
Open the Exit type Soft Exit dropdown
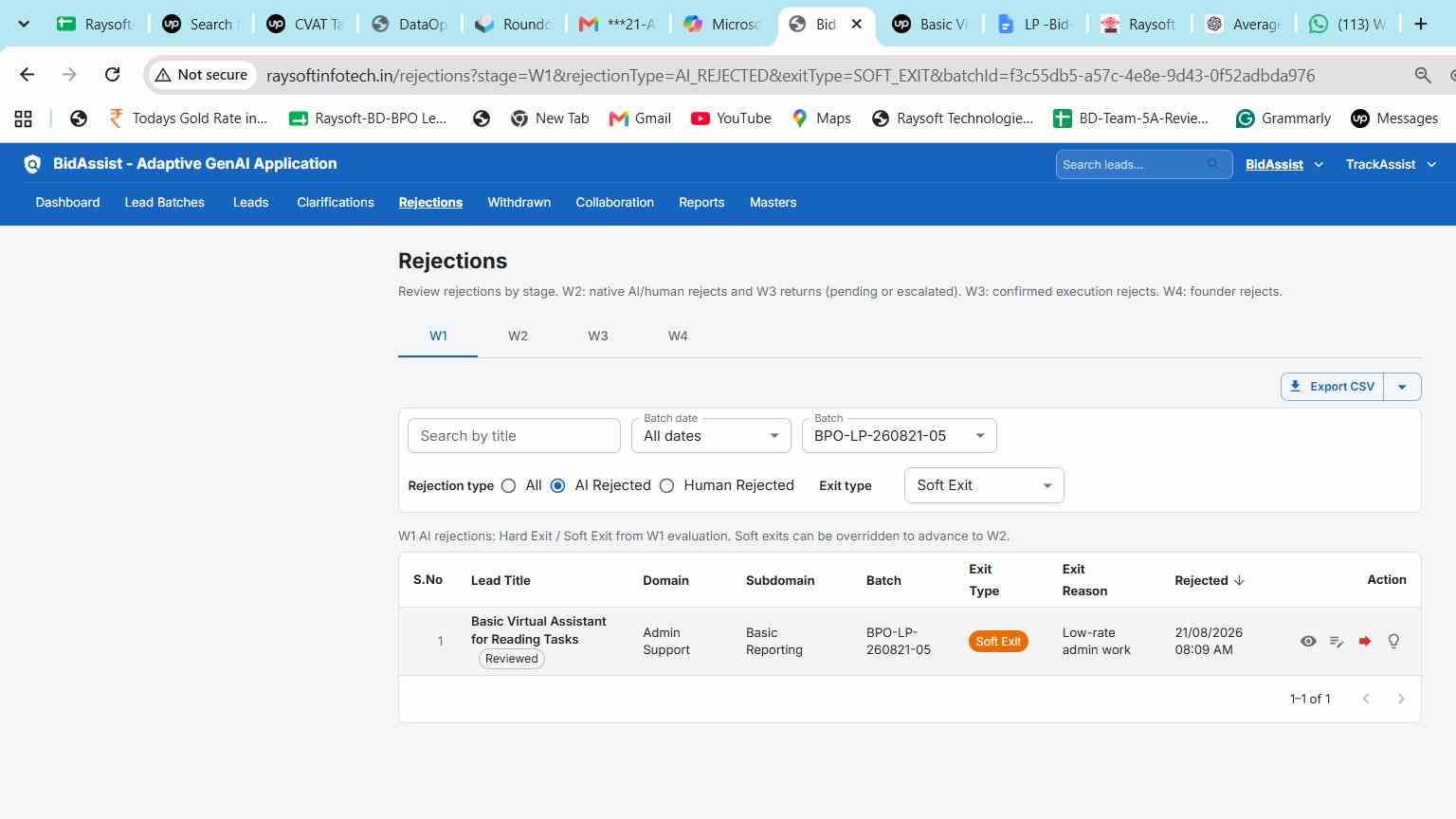pyautogui.click(x=984, y=485)
